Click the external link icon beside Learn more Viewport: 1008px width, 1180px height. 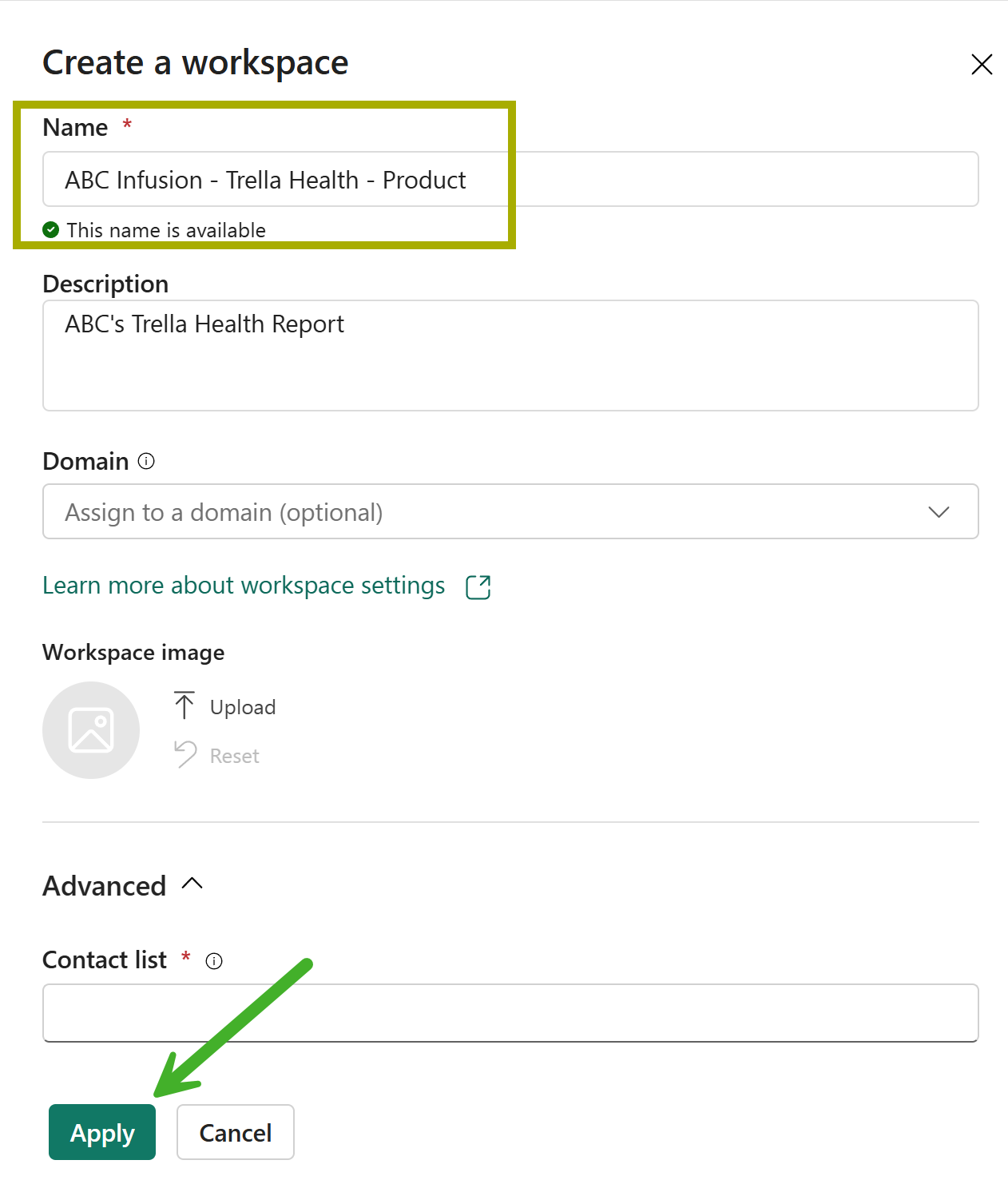pyautogui.click(x=478, y=587)
